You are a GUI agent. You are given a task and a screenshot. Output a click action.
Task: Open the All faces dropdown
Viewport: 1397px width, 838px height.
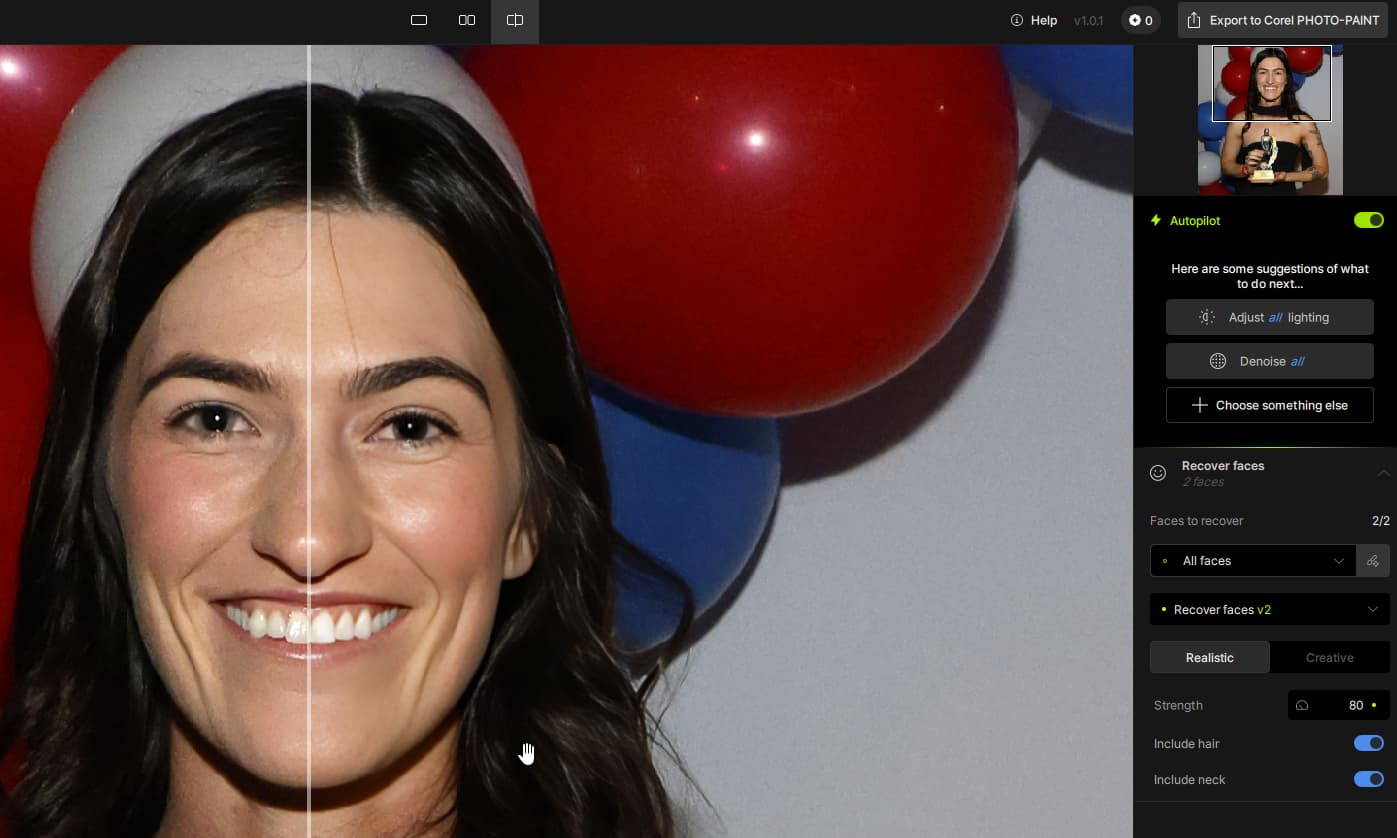[1253, 561]
